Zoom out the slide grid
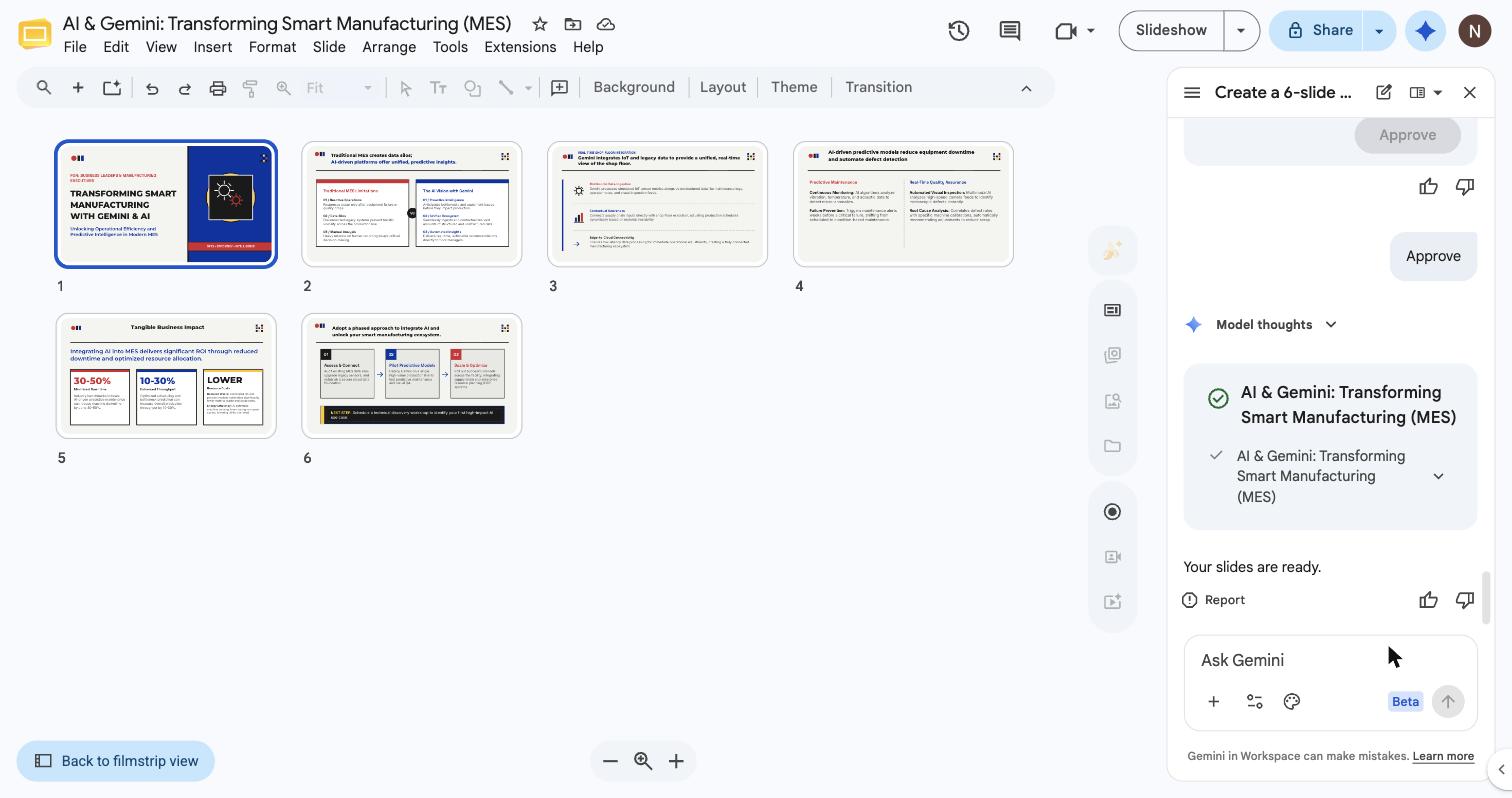This screenshot has width=1512, height=798. pyautogui.click(x=610, y=762)
